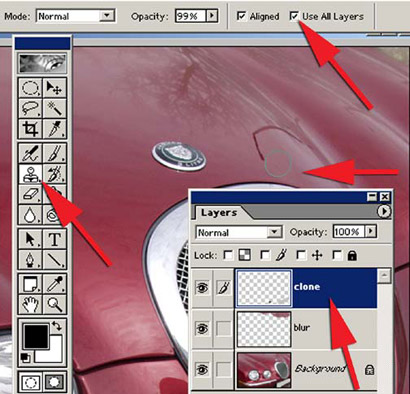
Task: Enable lock all checkbox
Action: [x=337, y=255]
